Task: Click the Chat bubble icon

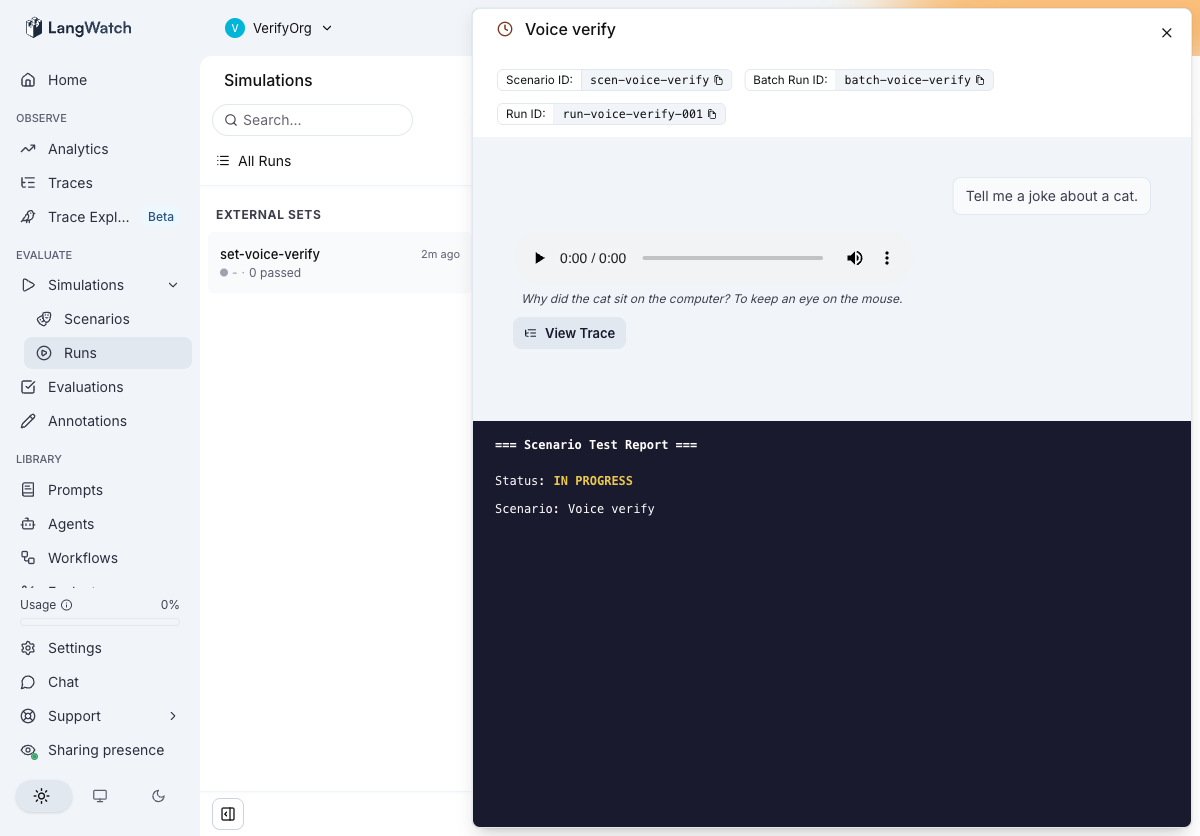Action: tap(28, 682)
